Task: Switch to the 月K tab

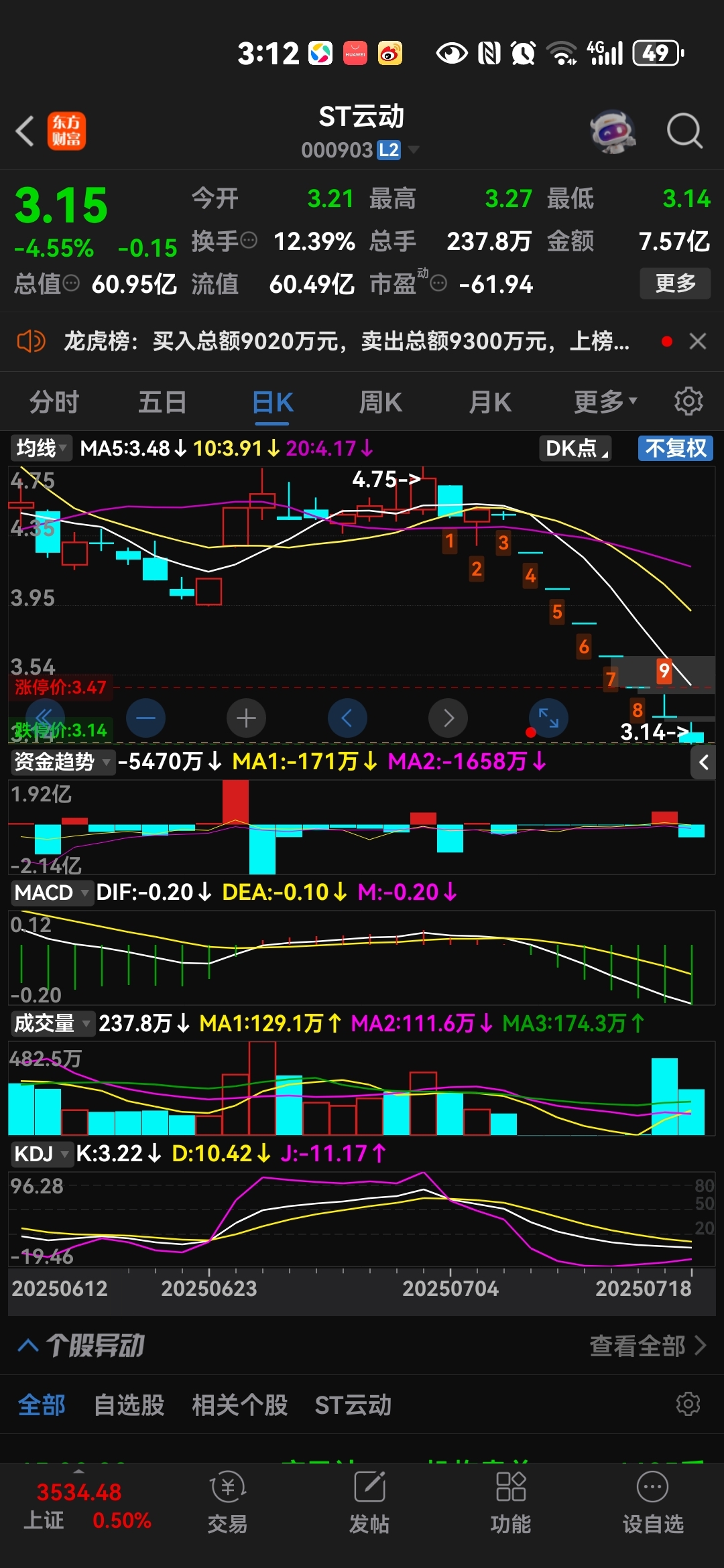Action: click(490, 402)
